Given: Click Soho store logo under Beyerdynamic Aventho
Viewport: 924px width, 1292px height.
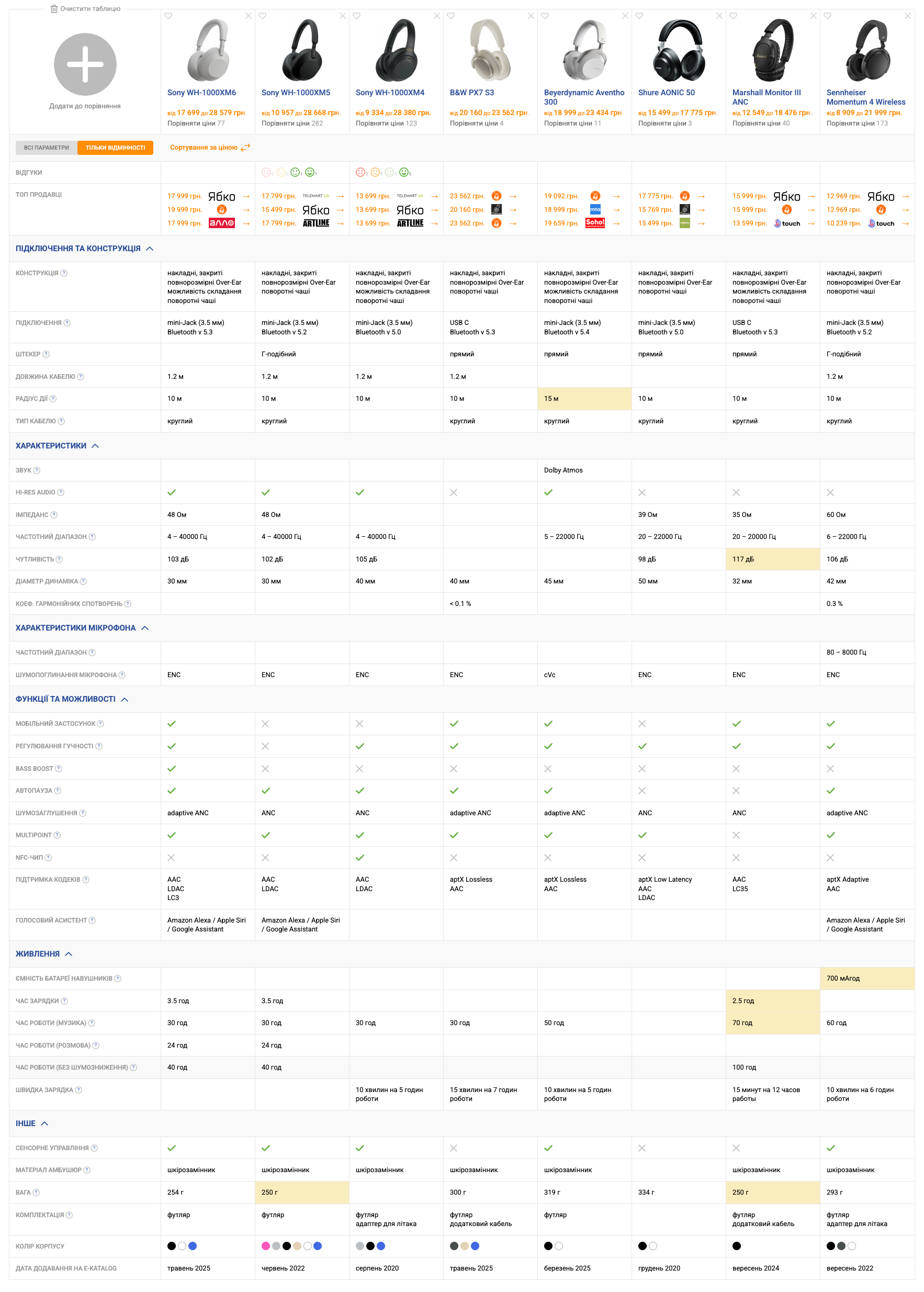Looking at the screenshot, I should 595,223.
